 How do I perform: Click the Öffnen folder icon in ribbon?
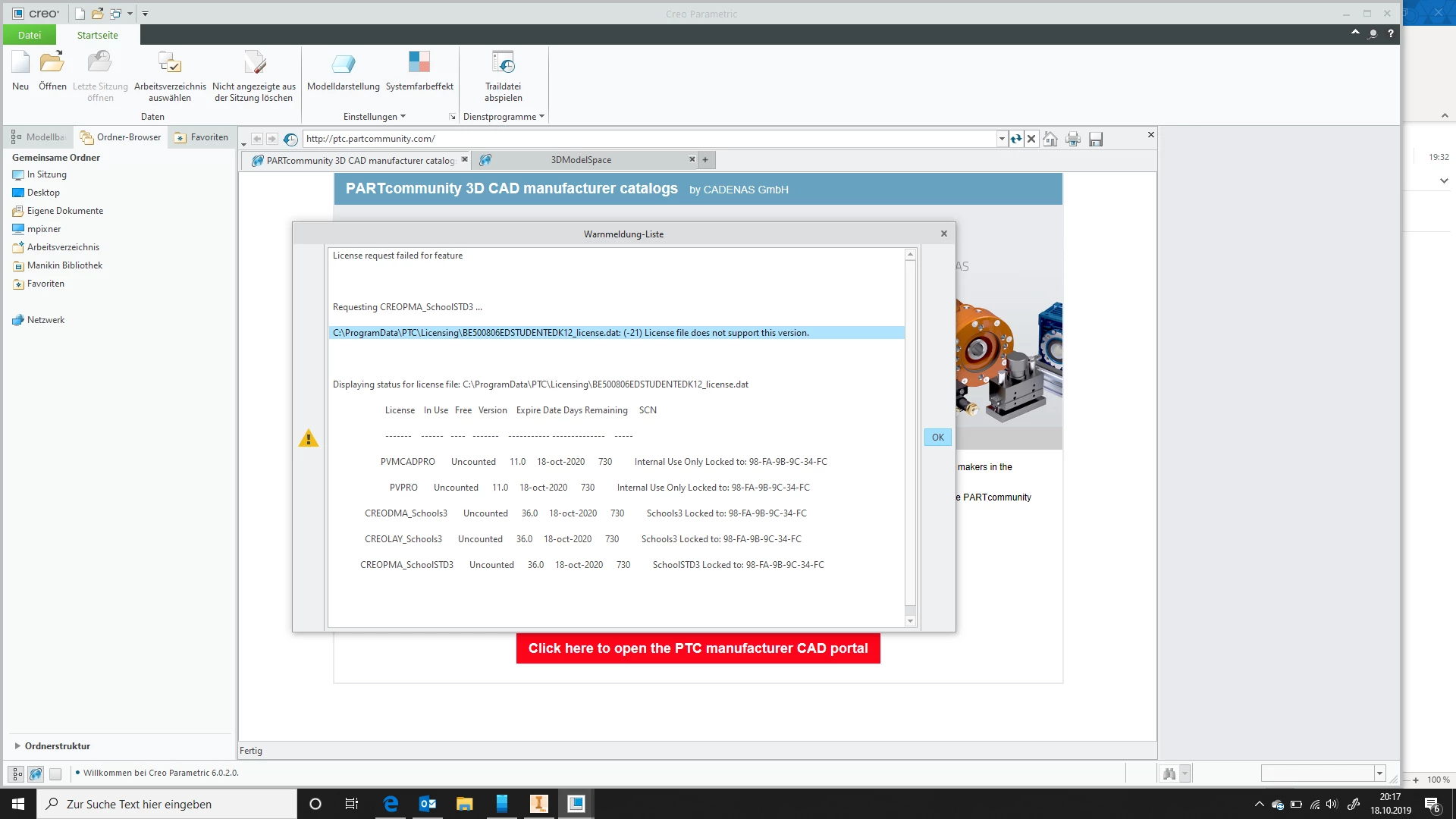[52, 64]
